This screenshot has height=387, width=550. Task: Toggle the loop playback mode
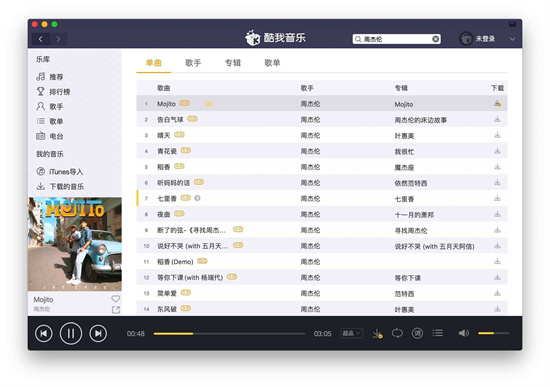coord(397,333)
